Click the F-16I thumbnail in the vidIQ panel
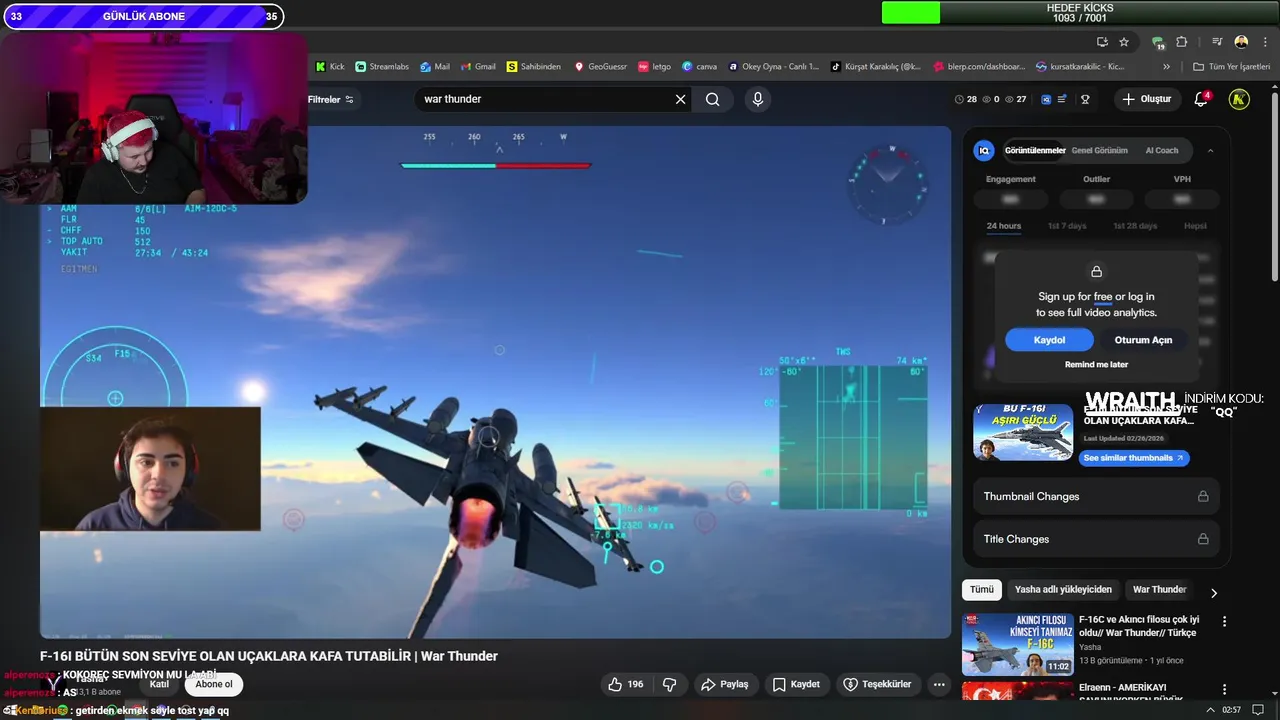1280x720 pixels. [x=1023, y=432]
